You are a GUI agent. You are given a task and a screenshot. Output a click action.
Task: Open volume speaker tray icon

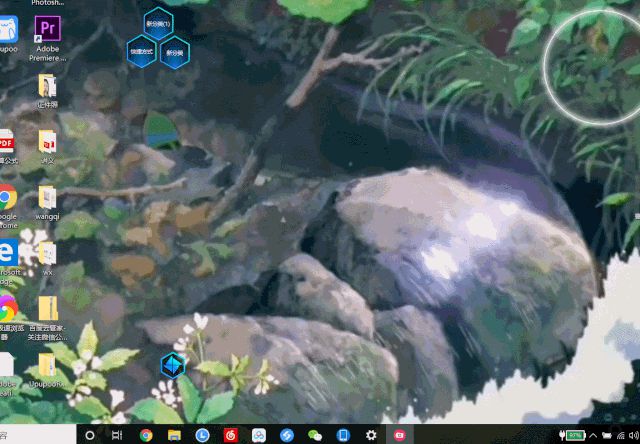click(634, 435)
